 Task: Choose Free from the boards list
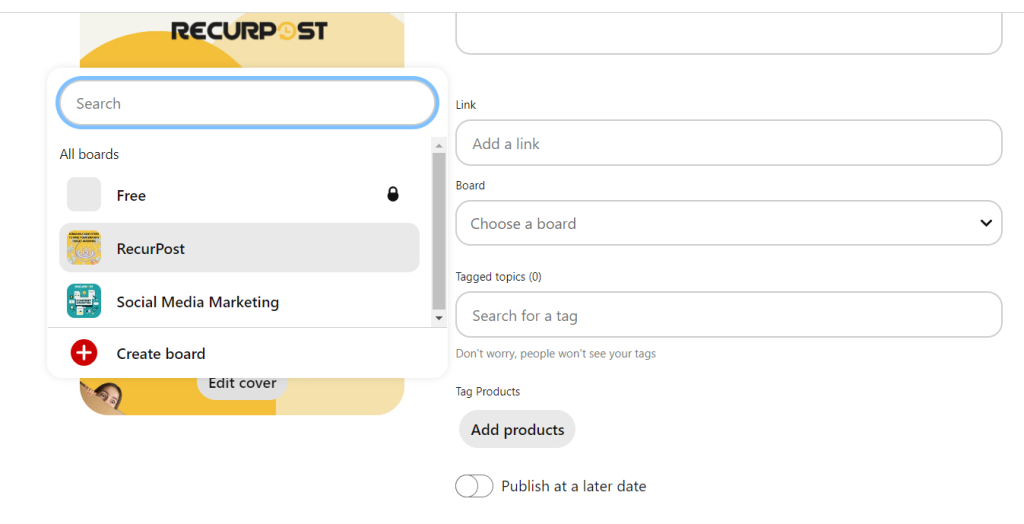coord(239,195)
